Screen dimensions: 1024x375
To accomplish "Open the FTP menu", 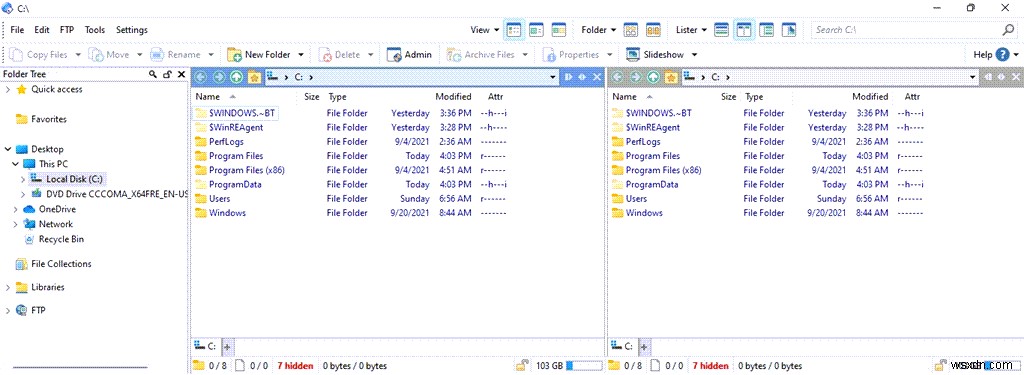I will (x=67, y=29).
